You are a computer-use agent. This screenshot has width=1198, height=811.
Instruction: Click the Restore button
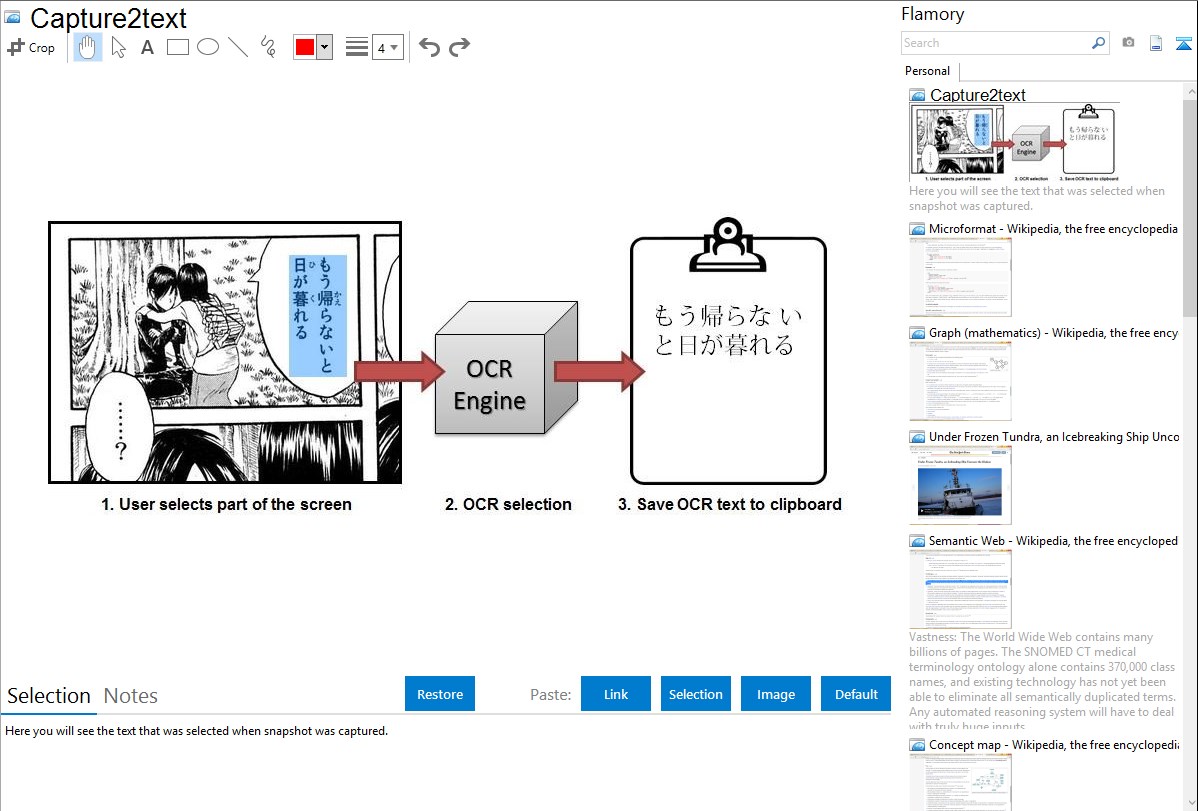click(440, 694)
